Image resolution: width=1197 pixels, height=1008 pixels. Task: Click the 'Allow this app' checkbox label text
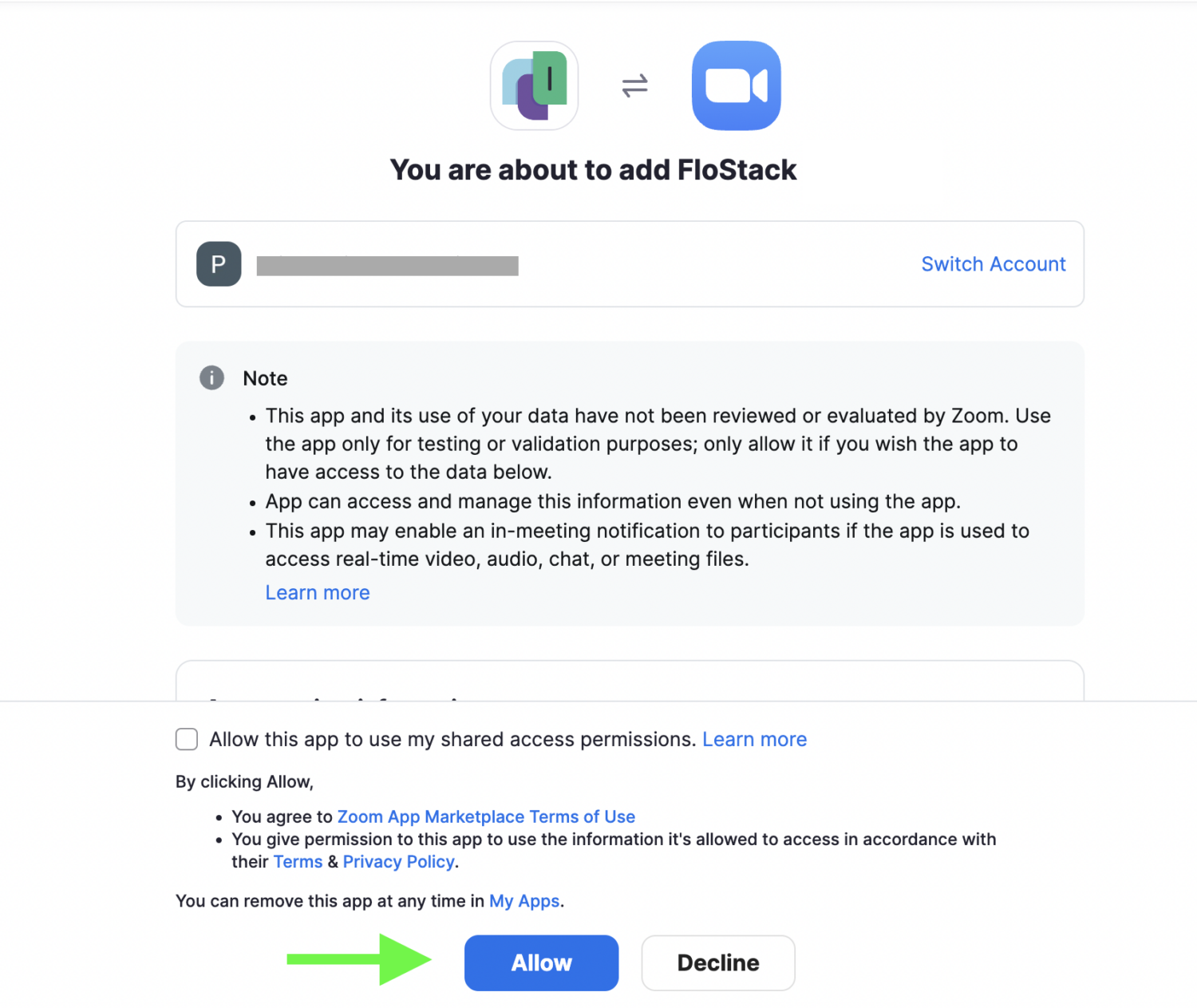[452, 739]
